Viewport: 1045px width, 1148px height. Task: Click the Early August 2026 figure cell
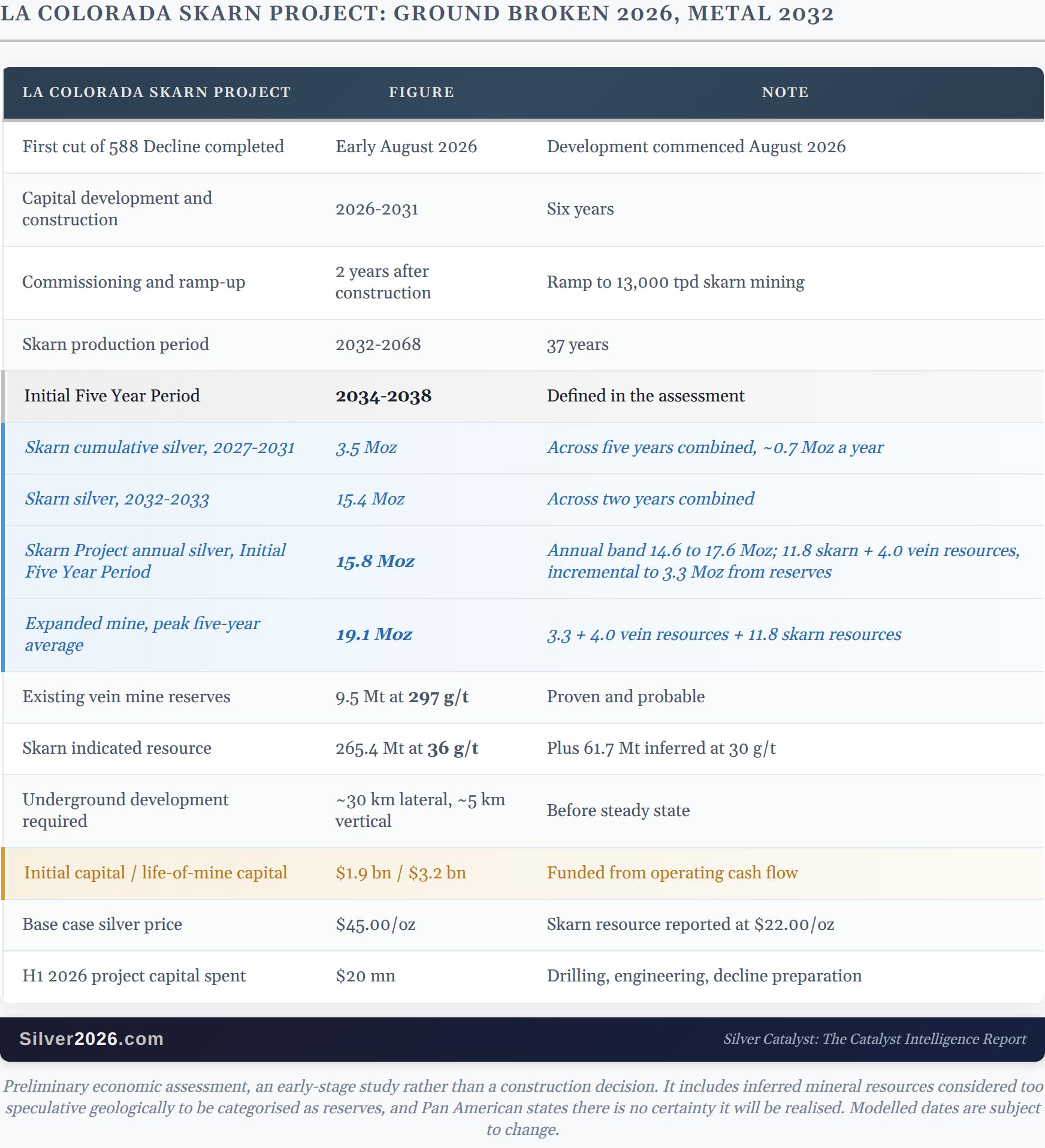tap(406, 147)
